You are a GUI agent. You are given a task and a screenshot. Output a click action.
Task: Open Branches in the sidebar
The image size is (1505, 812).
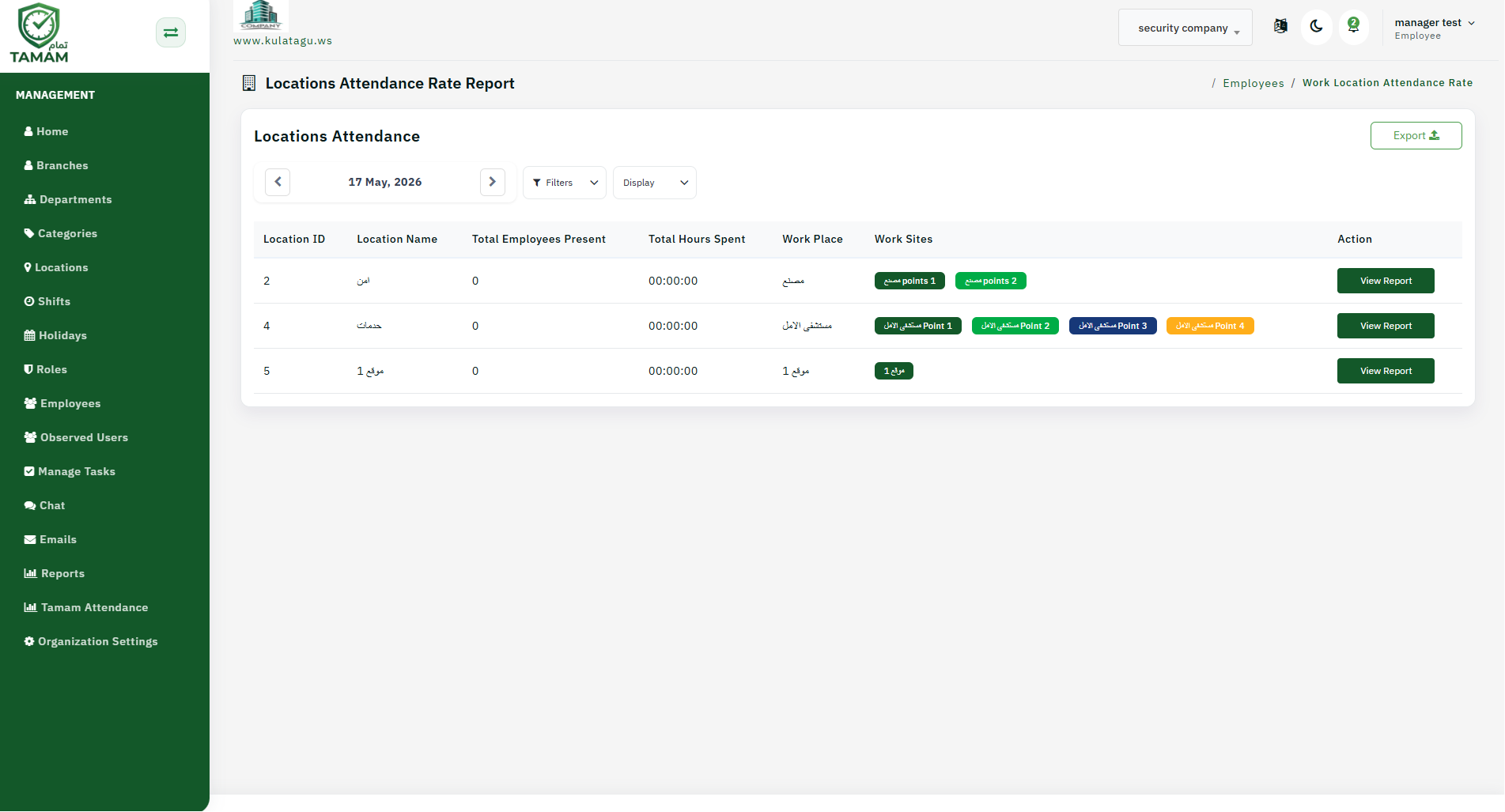click(56, 165)
